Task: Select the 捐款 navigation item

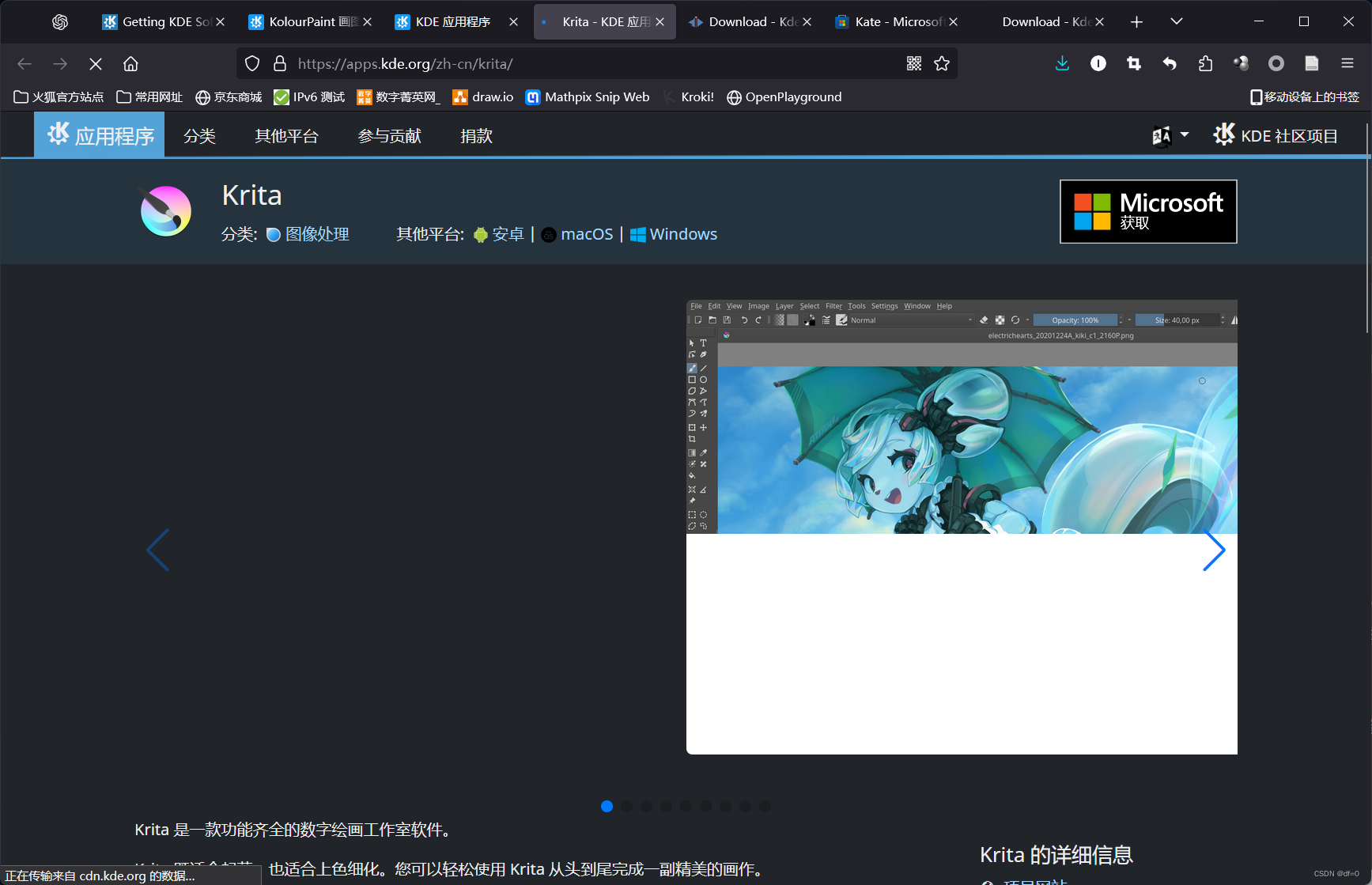Action: 476,136
